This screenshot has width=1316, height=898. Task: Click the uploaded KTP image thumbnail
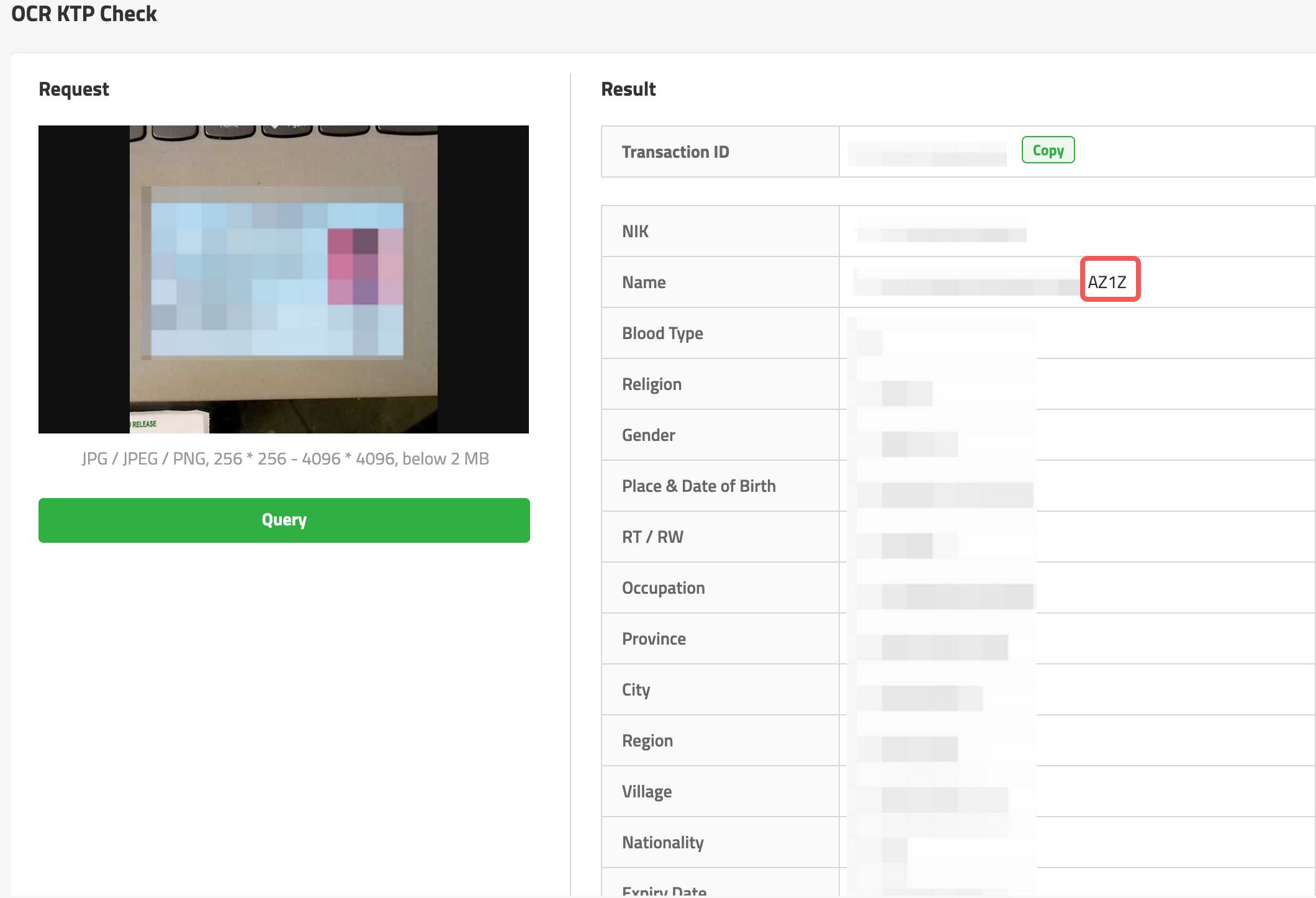point(284,279)
